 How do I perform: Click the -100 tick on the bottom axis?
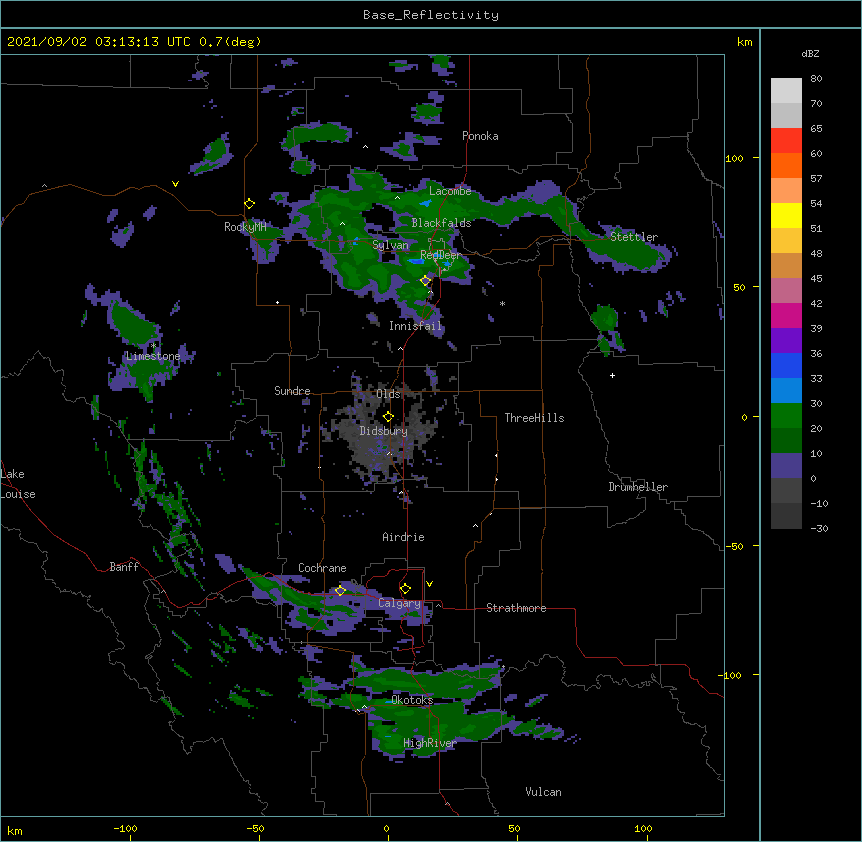[126, 828]
